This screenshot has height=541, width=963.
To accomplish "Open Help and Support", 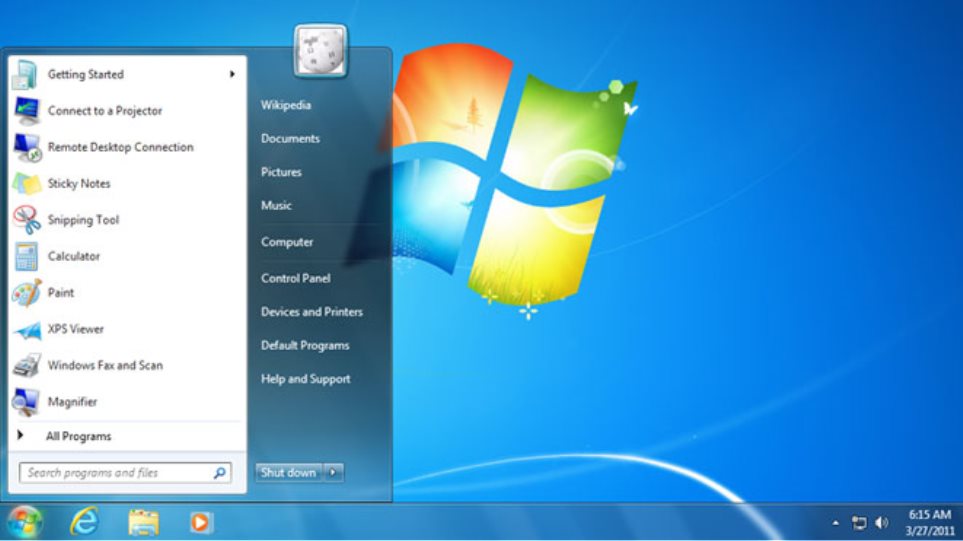I will (306, 379).
